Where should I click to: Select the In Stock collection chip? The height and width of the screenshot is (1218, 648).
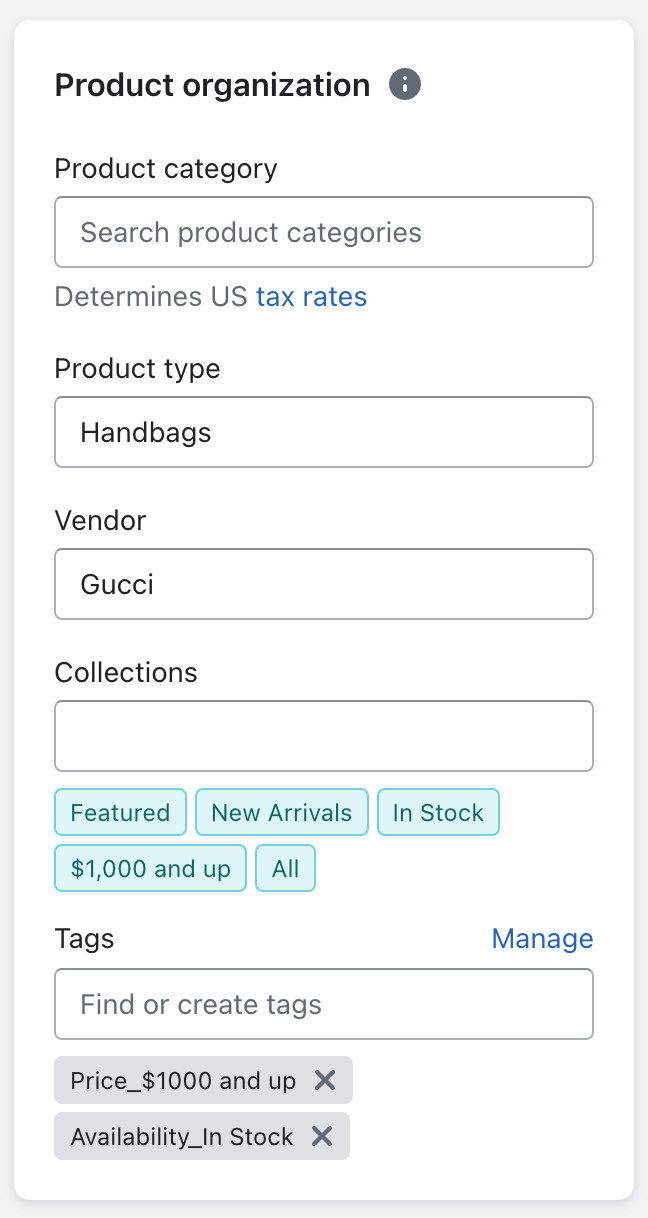pyautogui.click(x=438, y=812)
